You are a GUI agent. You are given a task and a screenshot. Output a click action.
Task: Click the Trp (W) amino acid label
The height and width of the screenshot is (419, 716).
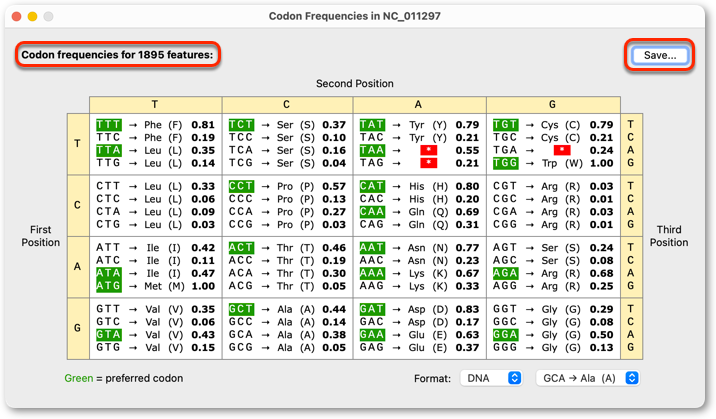(x=562, y=163)
